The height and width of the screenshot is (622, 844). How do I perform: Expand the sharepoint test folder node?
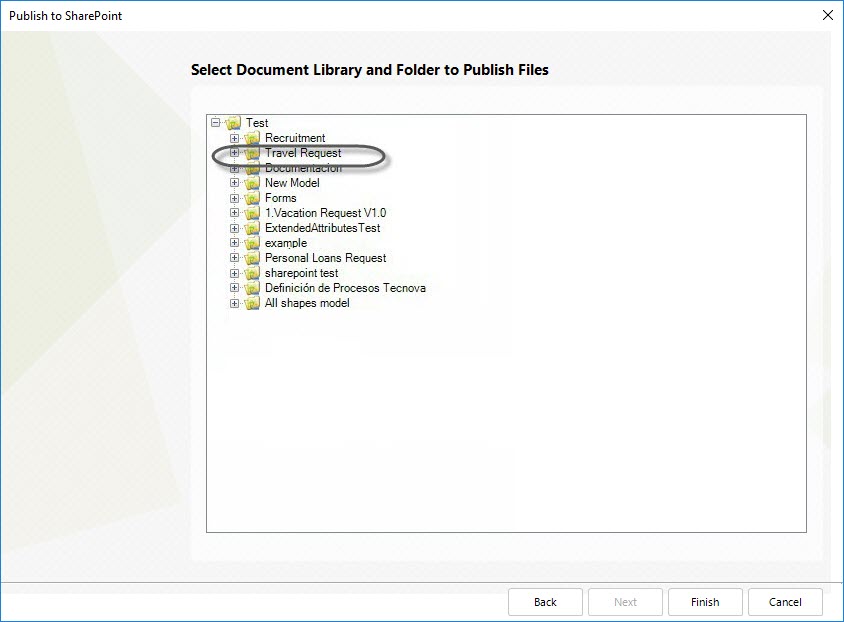click(x=234, y=273)
